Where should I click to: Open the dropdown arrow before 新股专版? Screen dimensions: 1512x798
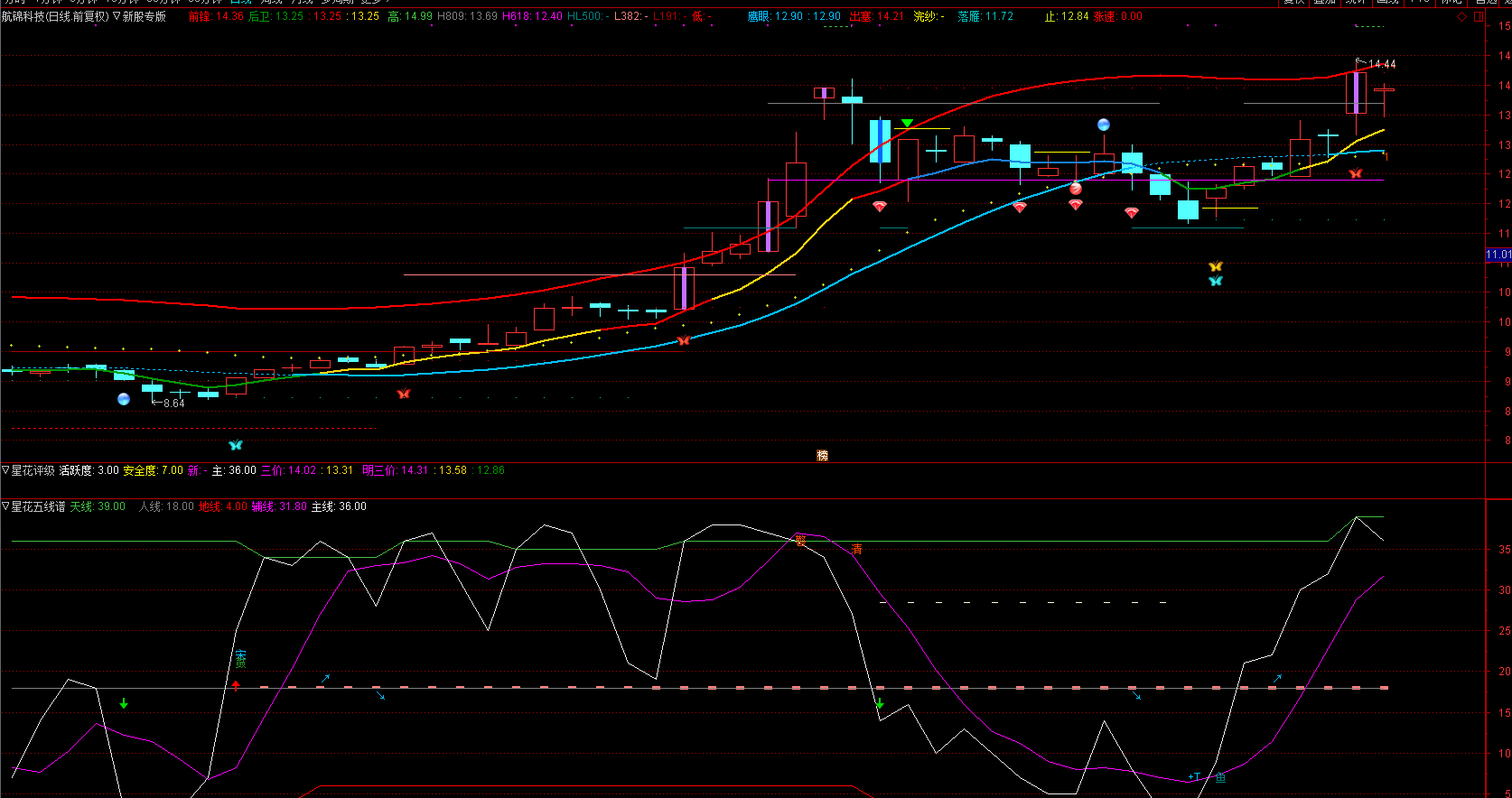[x=117, y=16]
